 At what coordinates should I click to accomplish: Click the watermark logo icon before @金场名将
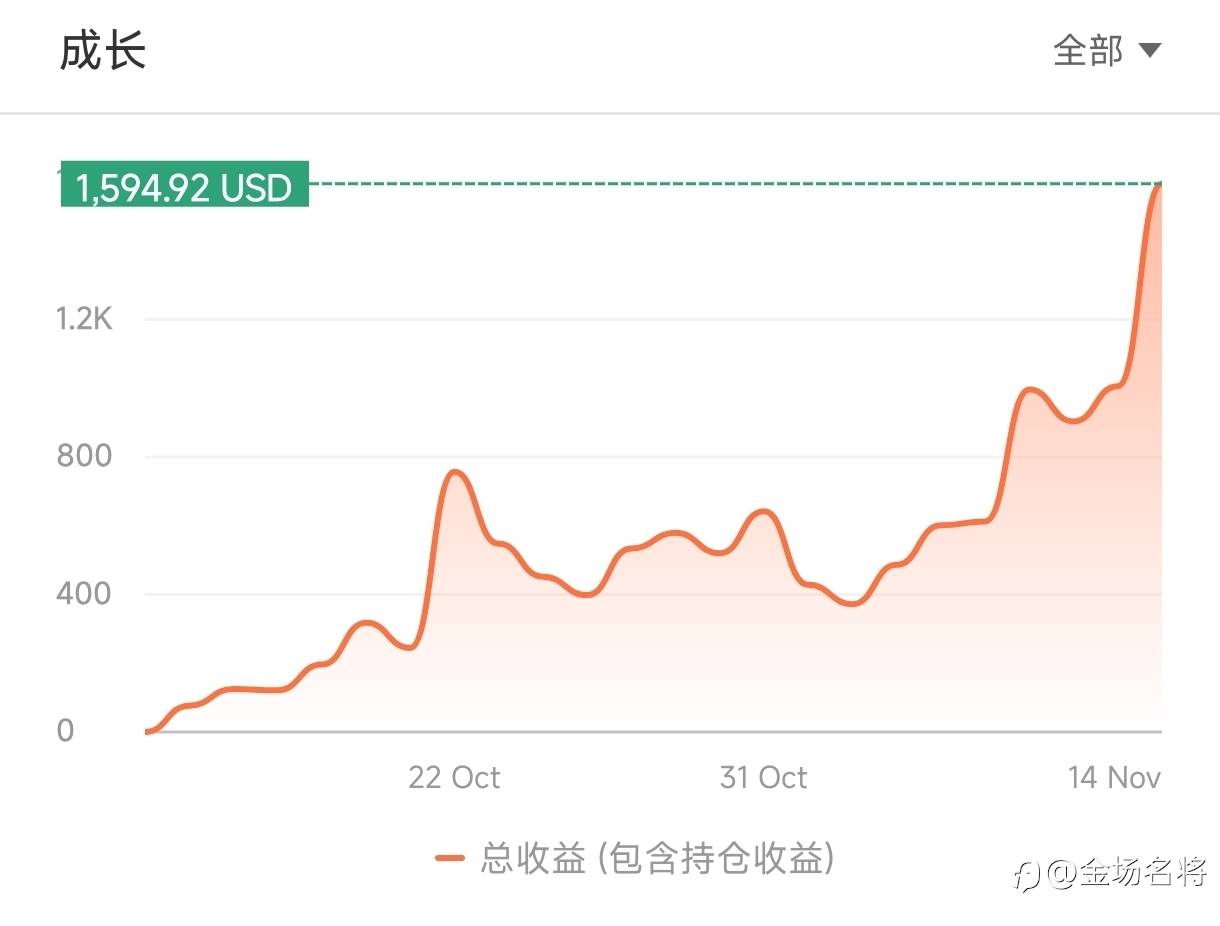click(x=1026, y=874)
